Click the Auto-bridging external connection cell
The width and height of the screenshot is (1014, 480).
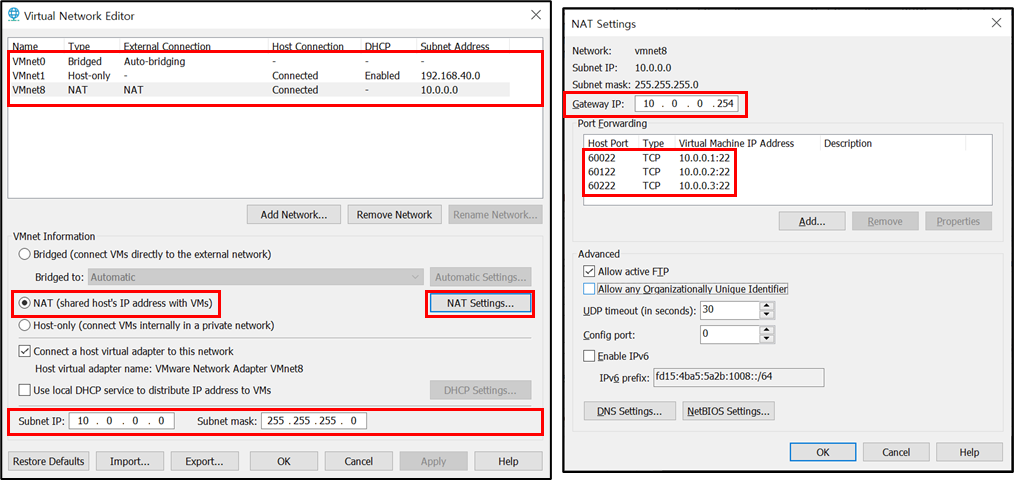(155, 61)
